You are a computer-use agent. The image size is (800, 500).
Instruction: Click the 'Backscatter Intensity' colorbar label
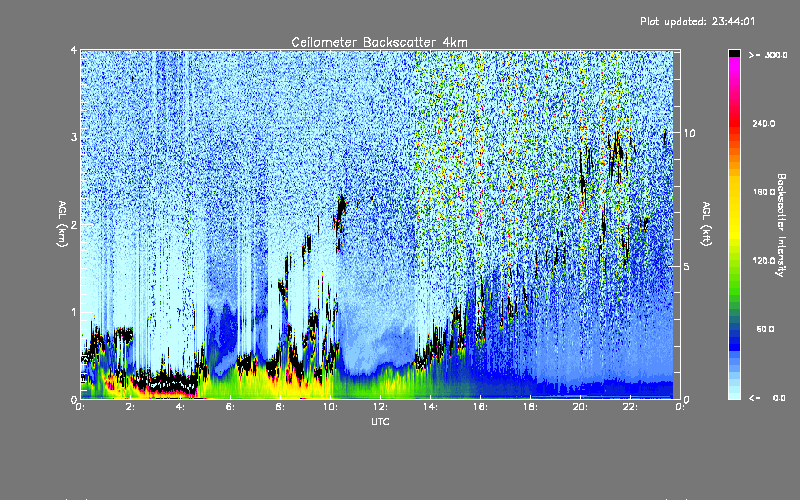coord(781,225)
